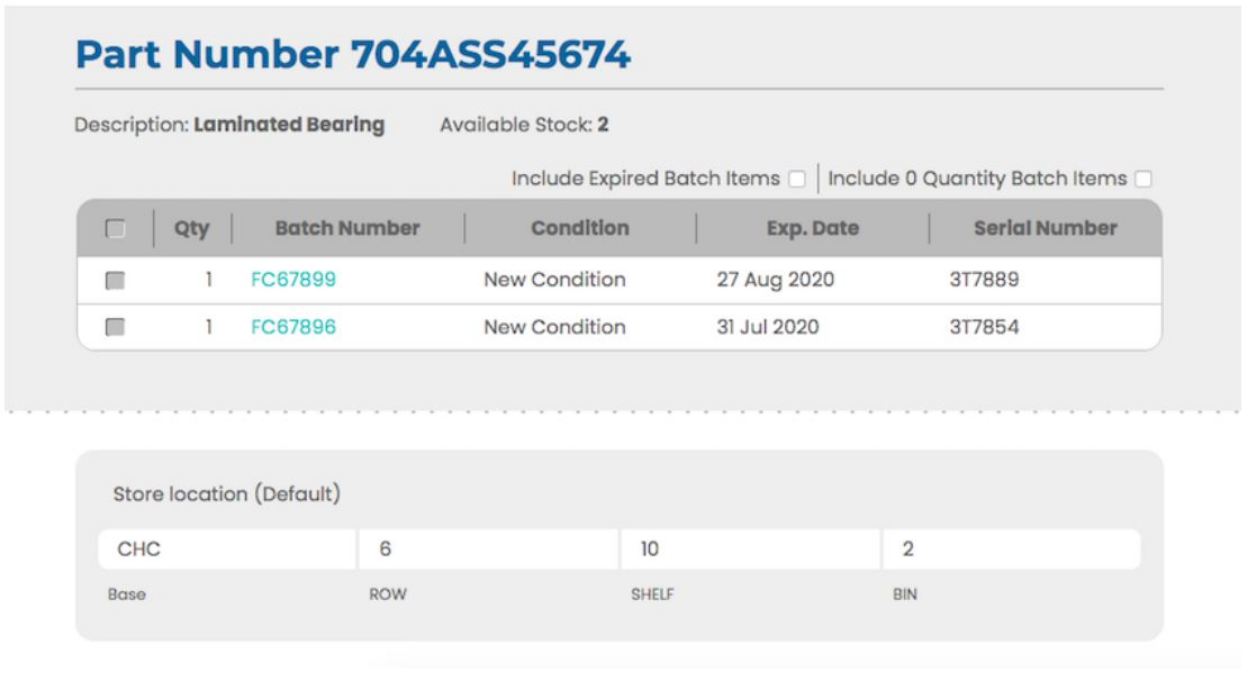Viewport: 1248px width, 673px height.
Task: Click the Serial Number column header
Action: point(1045,228)
